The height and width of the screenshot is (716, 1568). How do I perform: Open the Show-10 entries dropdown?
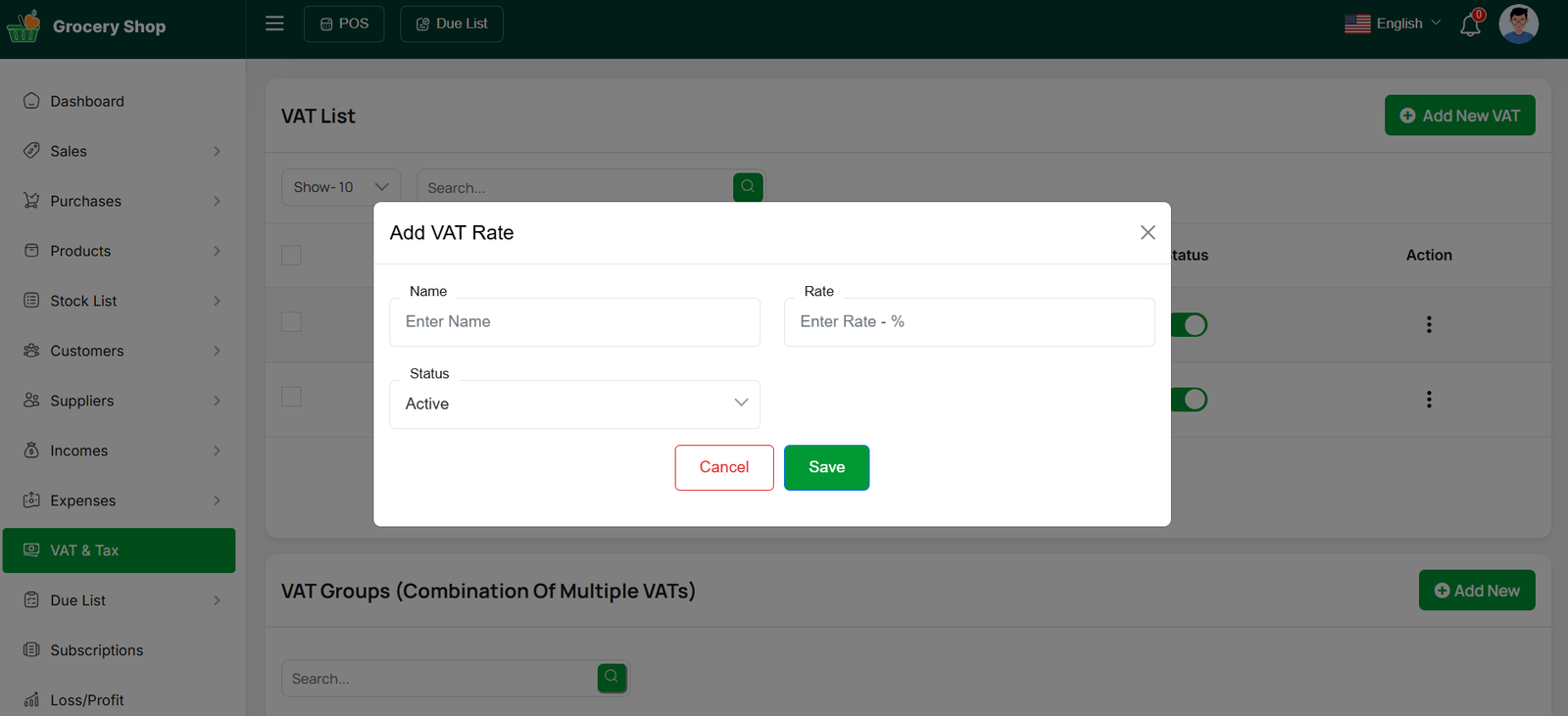[x=340, y=187]
